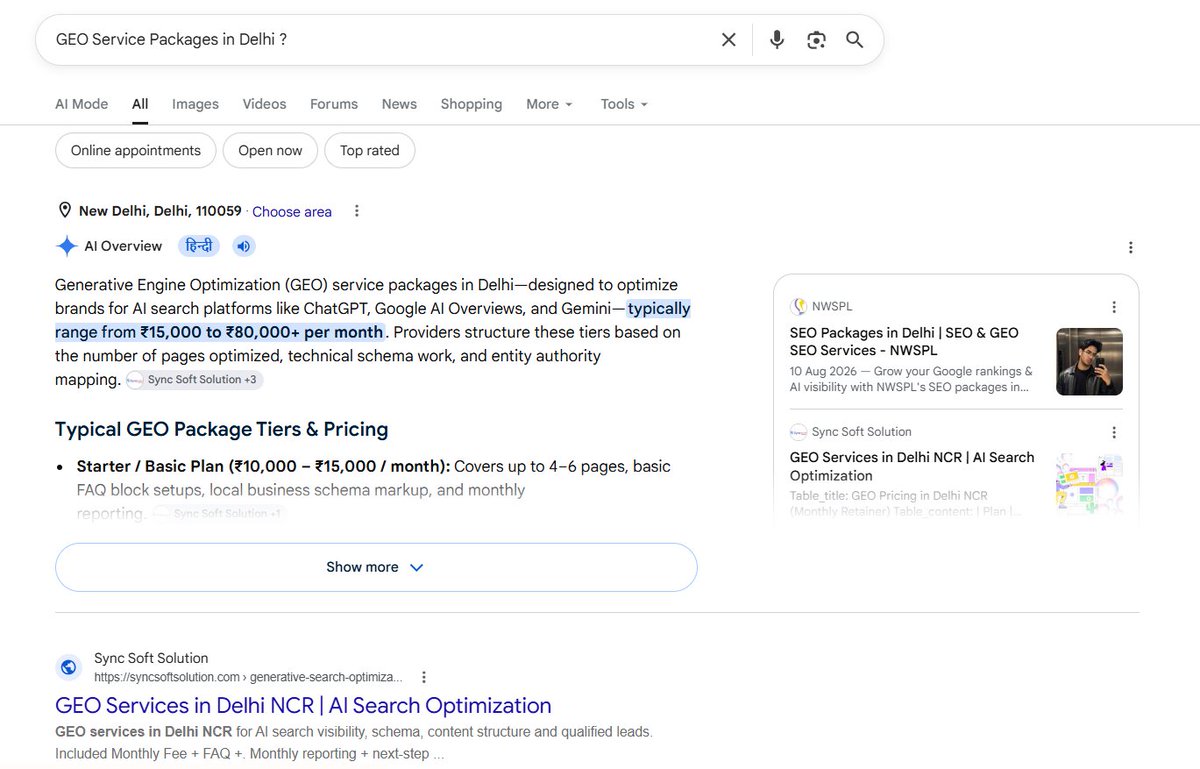
Task: Click Sync Soft Solution +3 source chip
Action: 195,380
